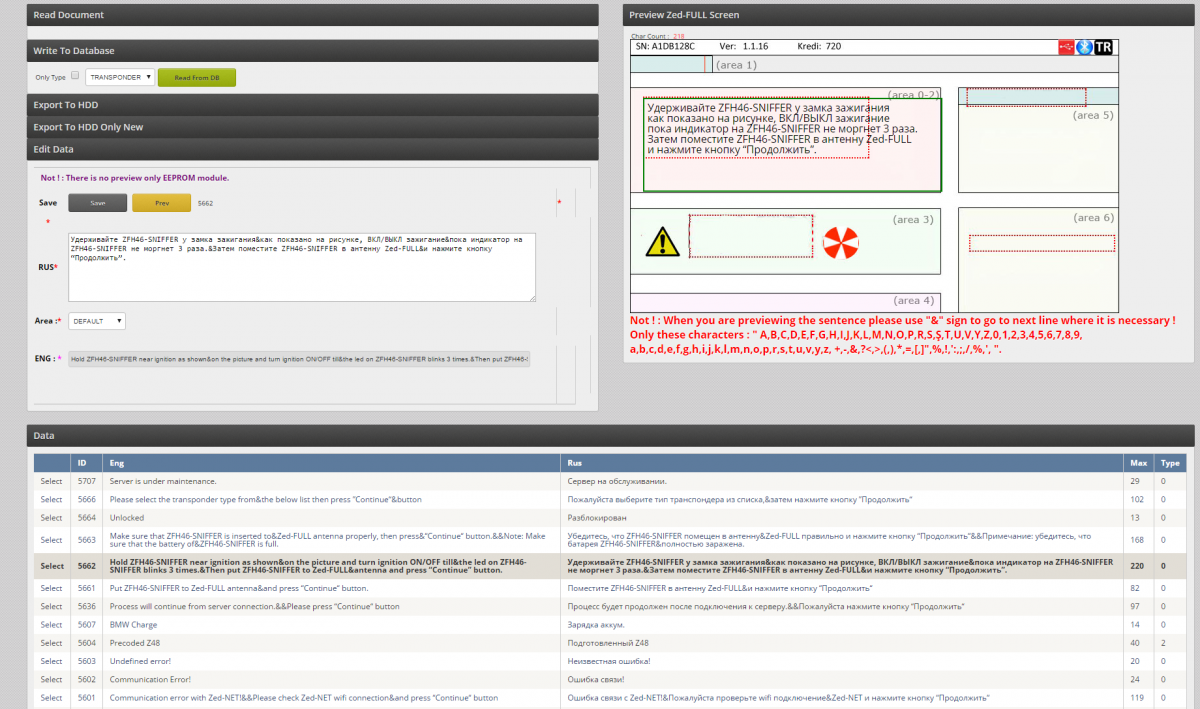Click the Ver: 1.1.16 text
The width and height of the screenshot is (1200, 709).
click(746, 46)
